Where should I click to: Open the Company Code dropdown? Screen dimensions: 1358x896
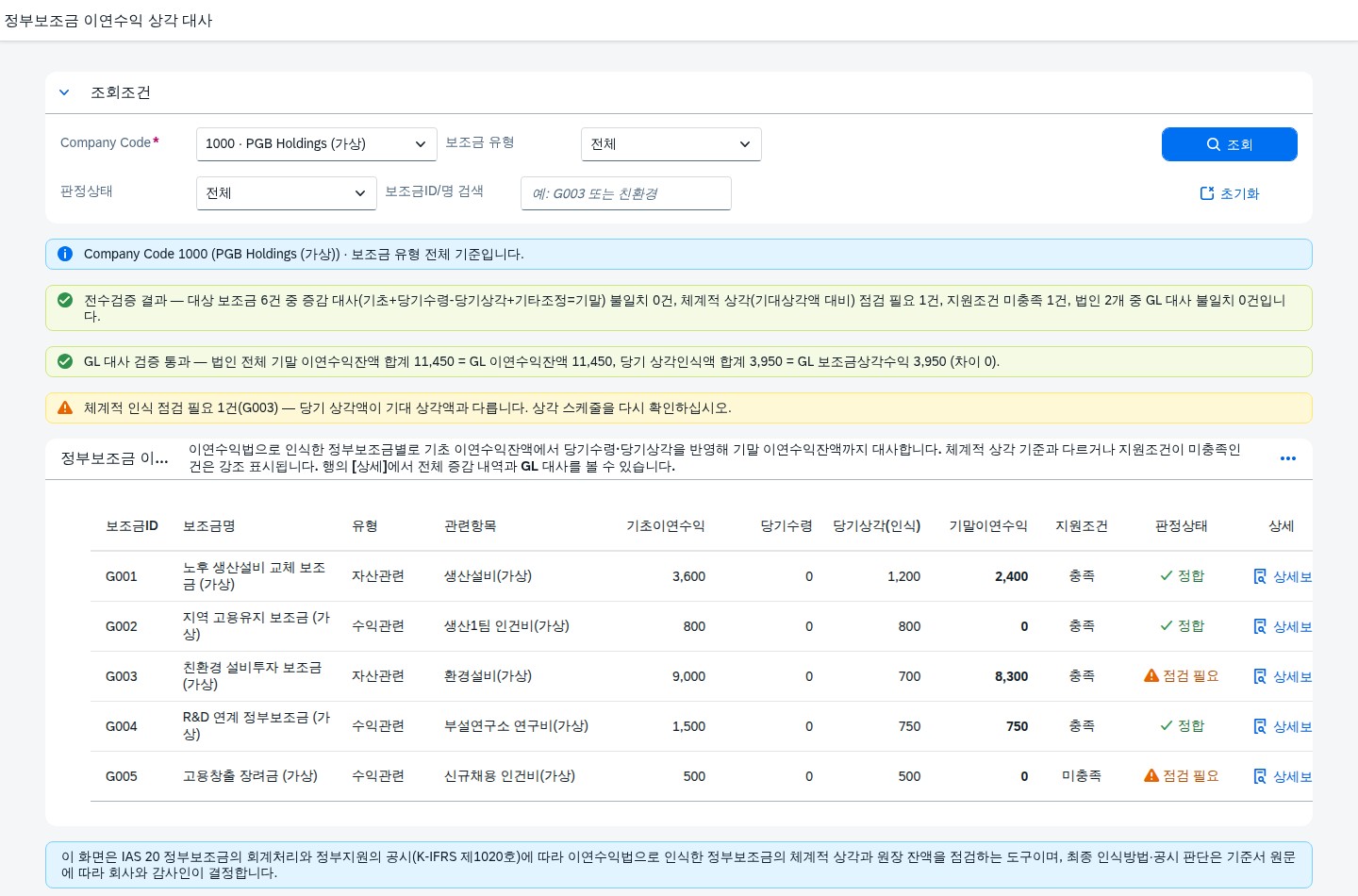(x=316, y=144)
